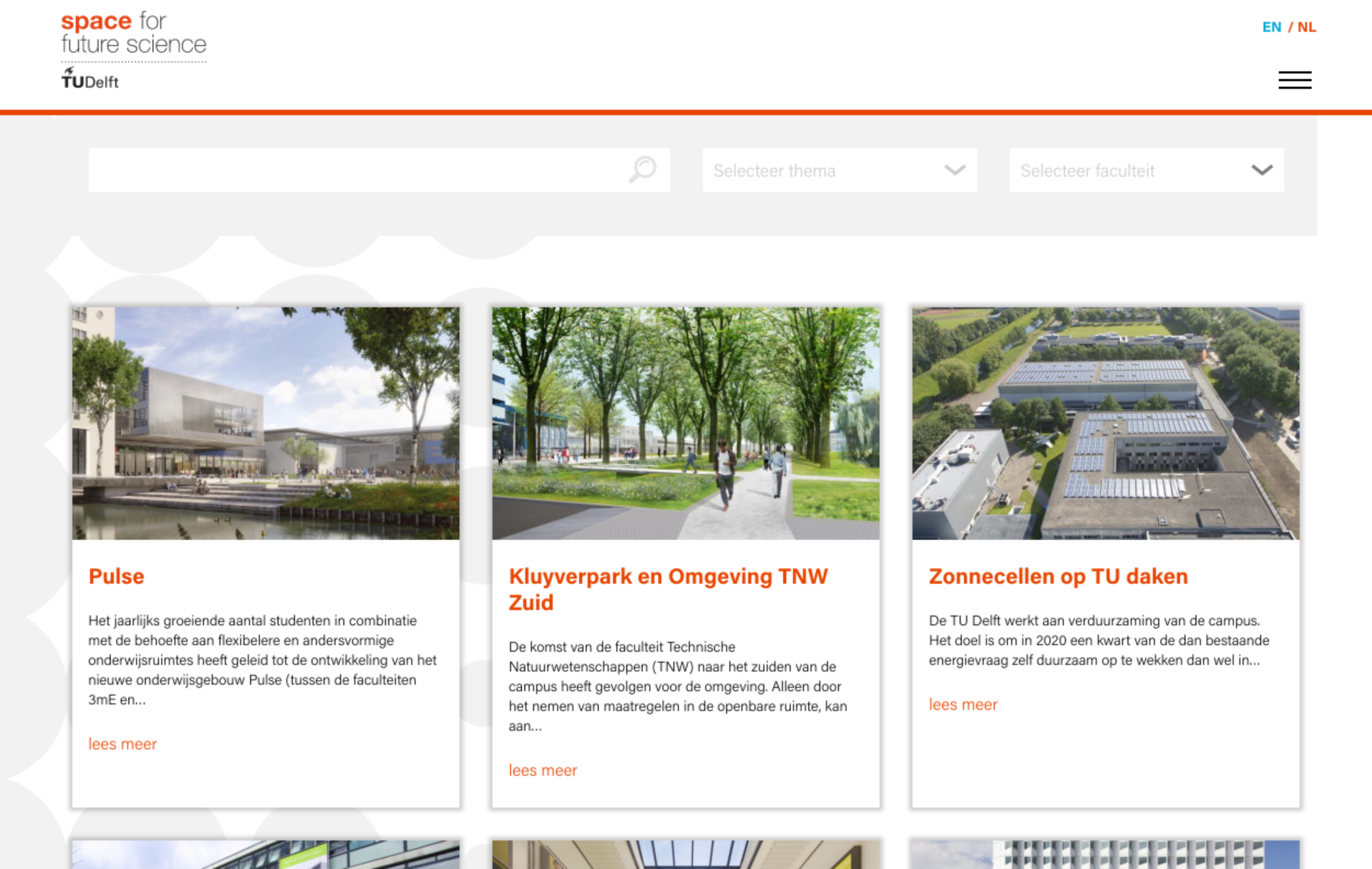Click the Pulse description text
1372x869 pixels.
(263, 660)
